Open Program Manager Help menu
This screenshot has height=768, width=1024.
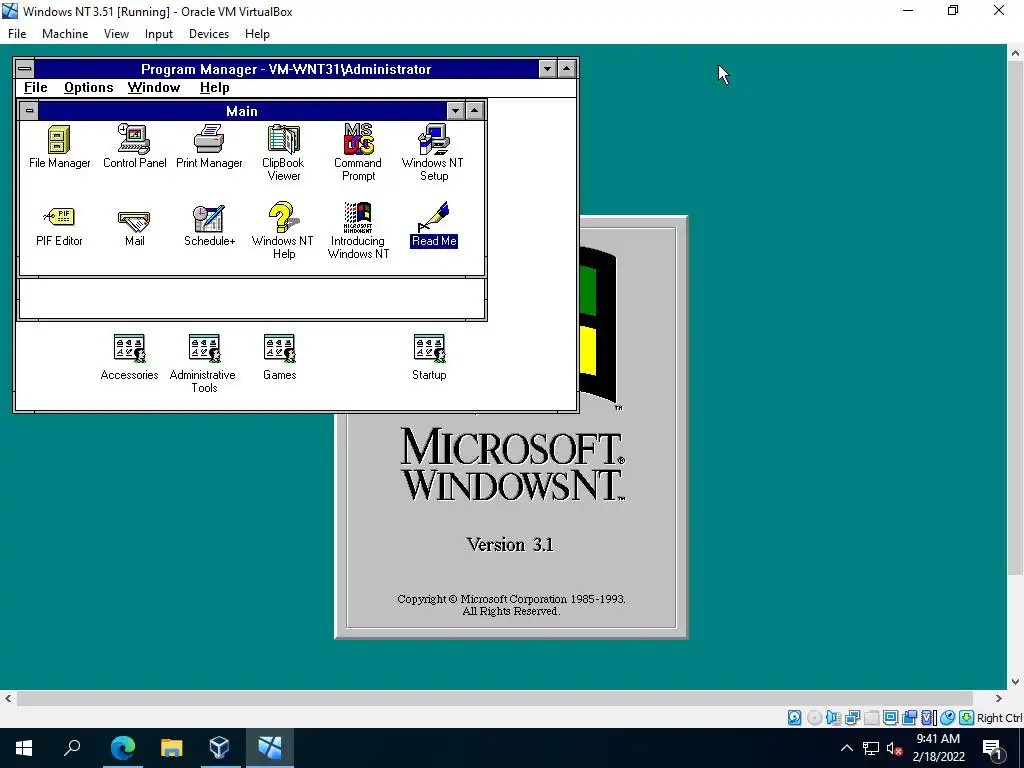[x=214, y=88]
